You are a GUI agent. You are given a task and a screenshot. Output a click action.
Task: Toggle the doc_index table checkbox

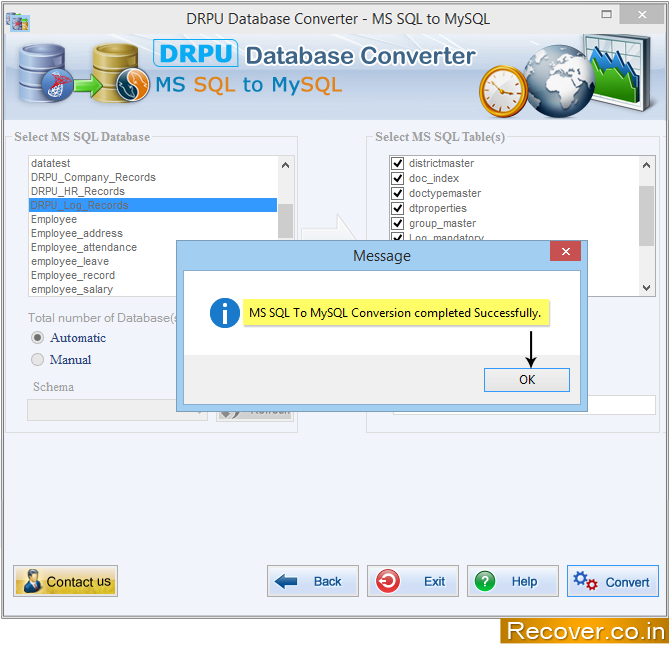point(397,178)
